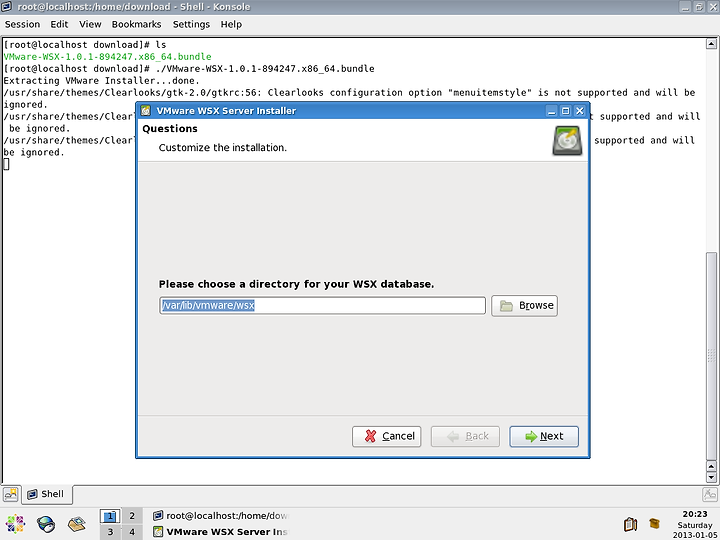Click the green VMware-WSX bundle filename in terminal
The image size is (720, 540).
(x=107, y=57)
